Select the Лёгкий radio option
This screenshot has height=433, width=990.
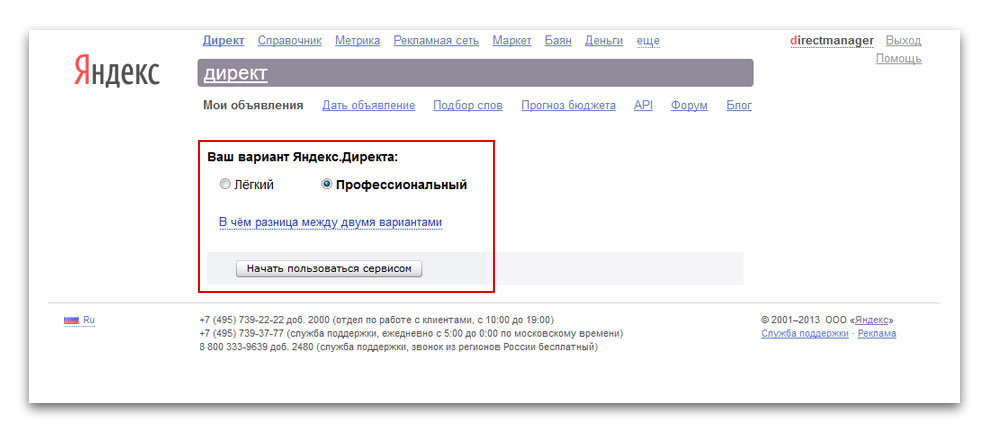coord(225,185)
